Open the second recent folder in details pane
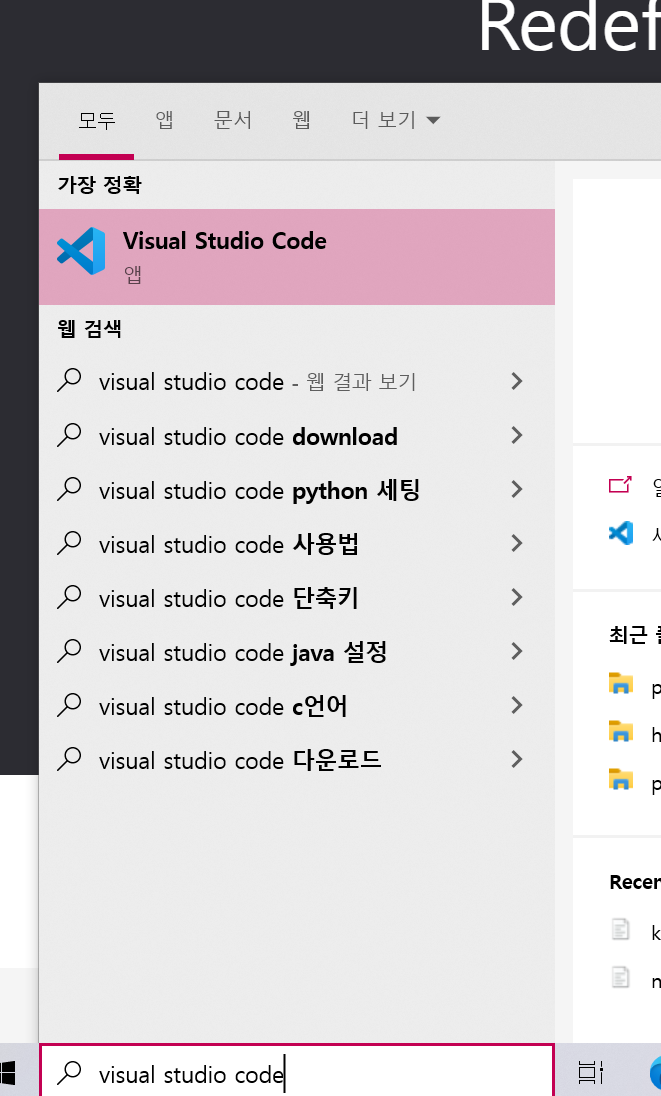The image size is (661, 1096). (620, 731)
